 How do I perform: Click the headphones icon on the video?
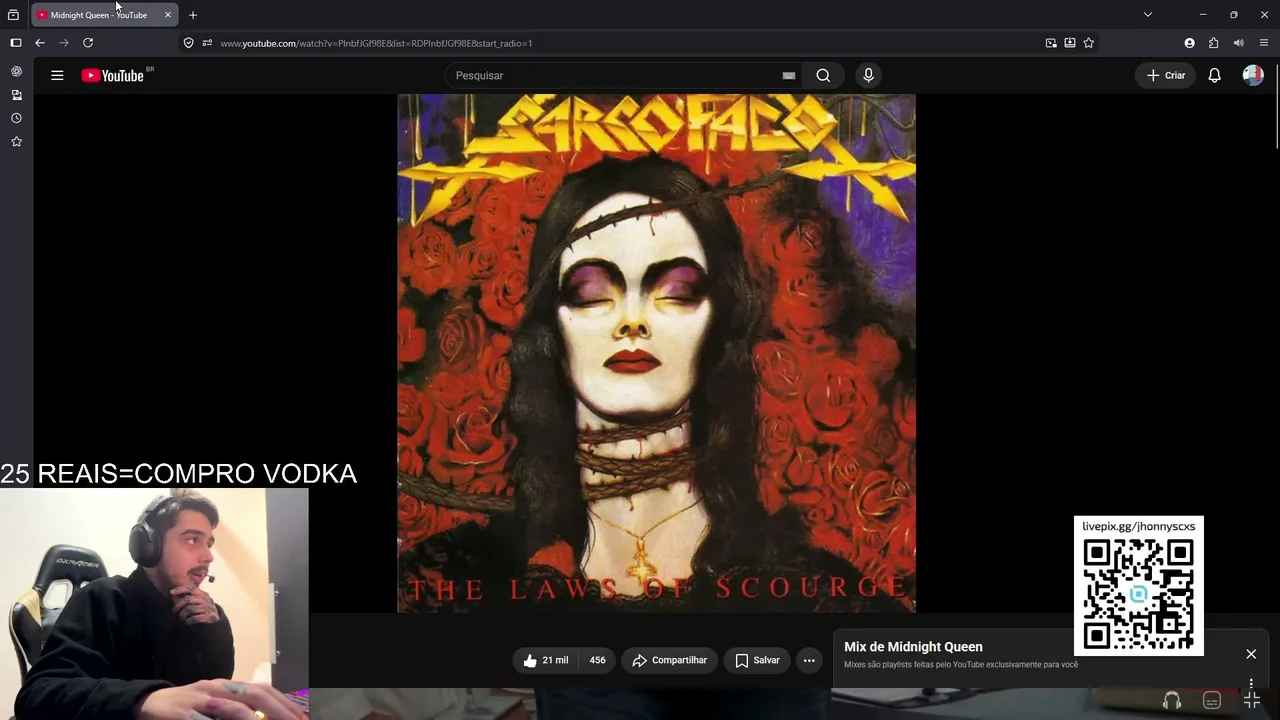coord(1172,700)
